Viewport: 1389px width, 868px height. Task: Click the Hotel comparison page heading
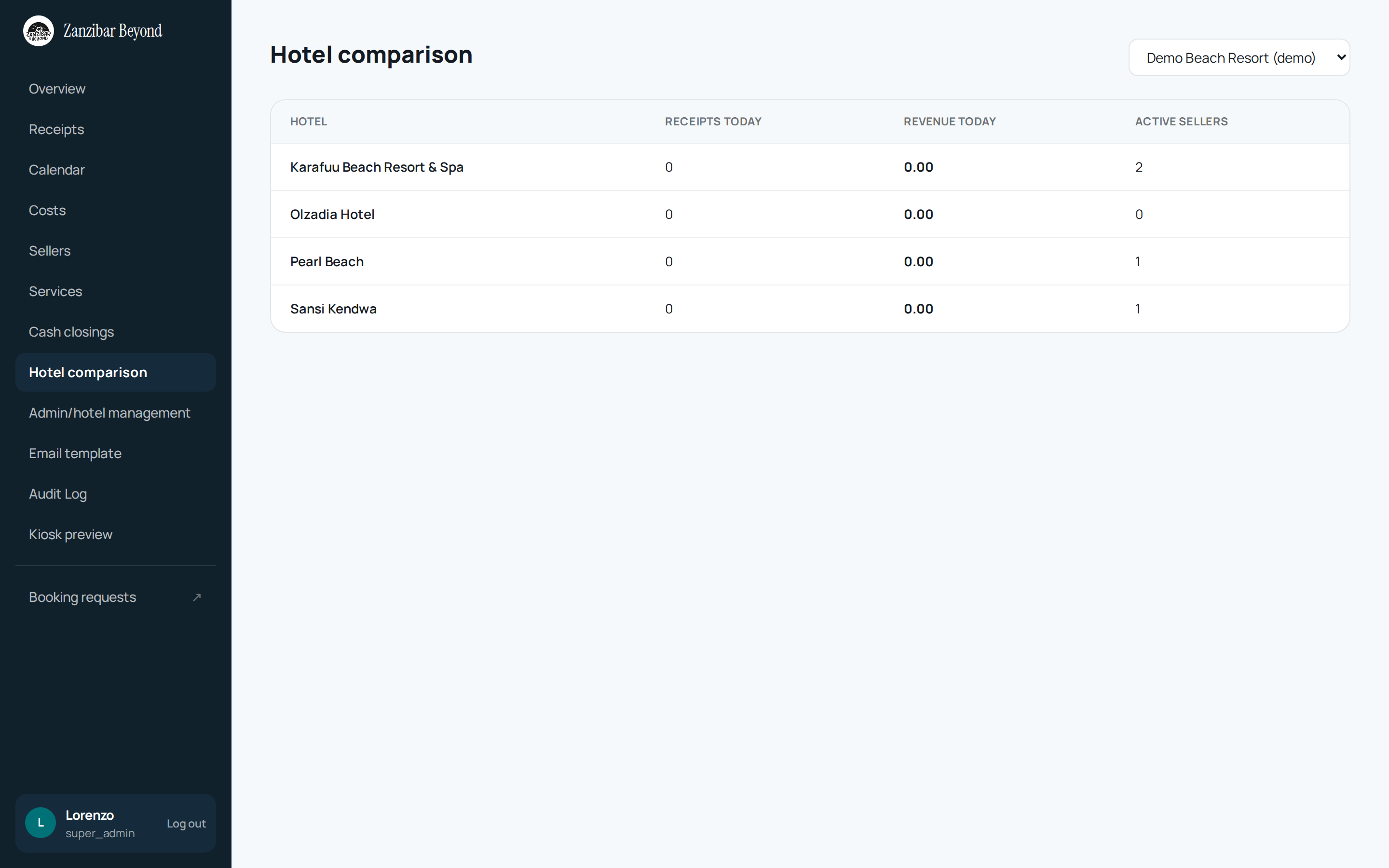[371, 55]
